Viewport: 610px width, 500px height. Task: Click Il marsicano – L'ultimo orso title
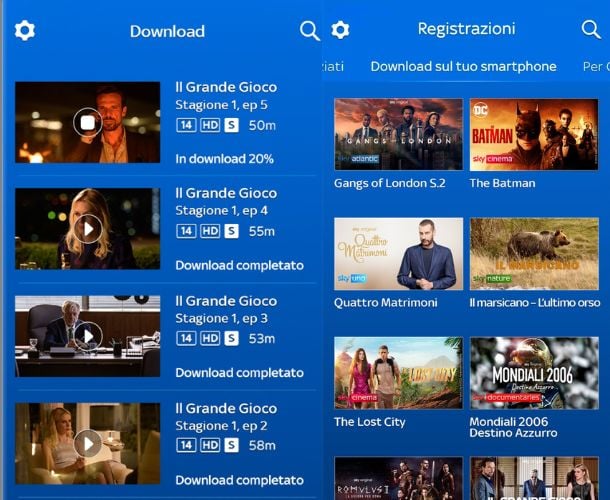pyautogui.click(x=535, y=303)
